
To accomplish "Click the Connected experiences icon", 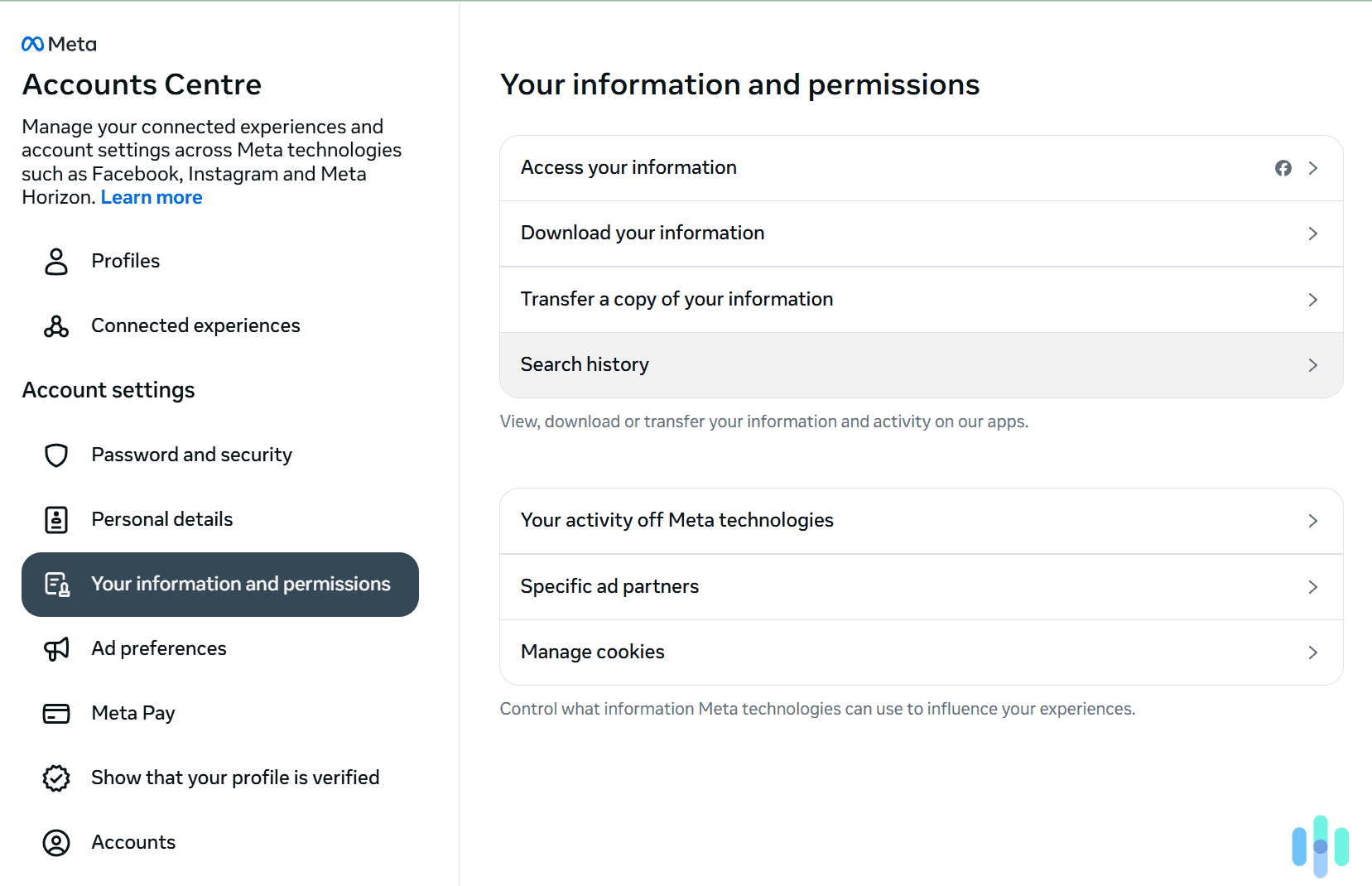I will coord(55,325).
